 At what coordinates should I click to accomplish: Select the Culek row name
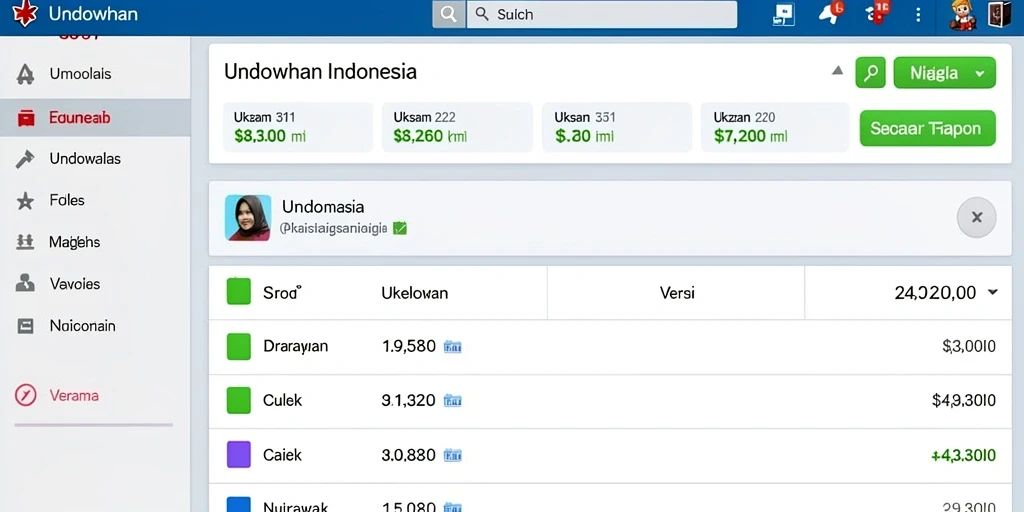pos(282,400)
